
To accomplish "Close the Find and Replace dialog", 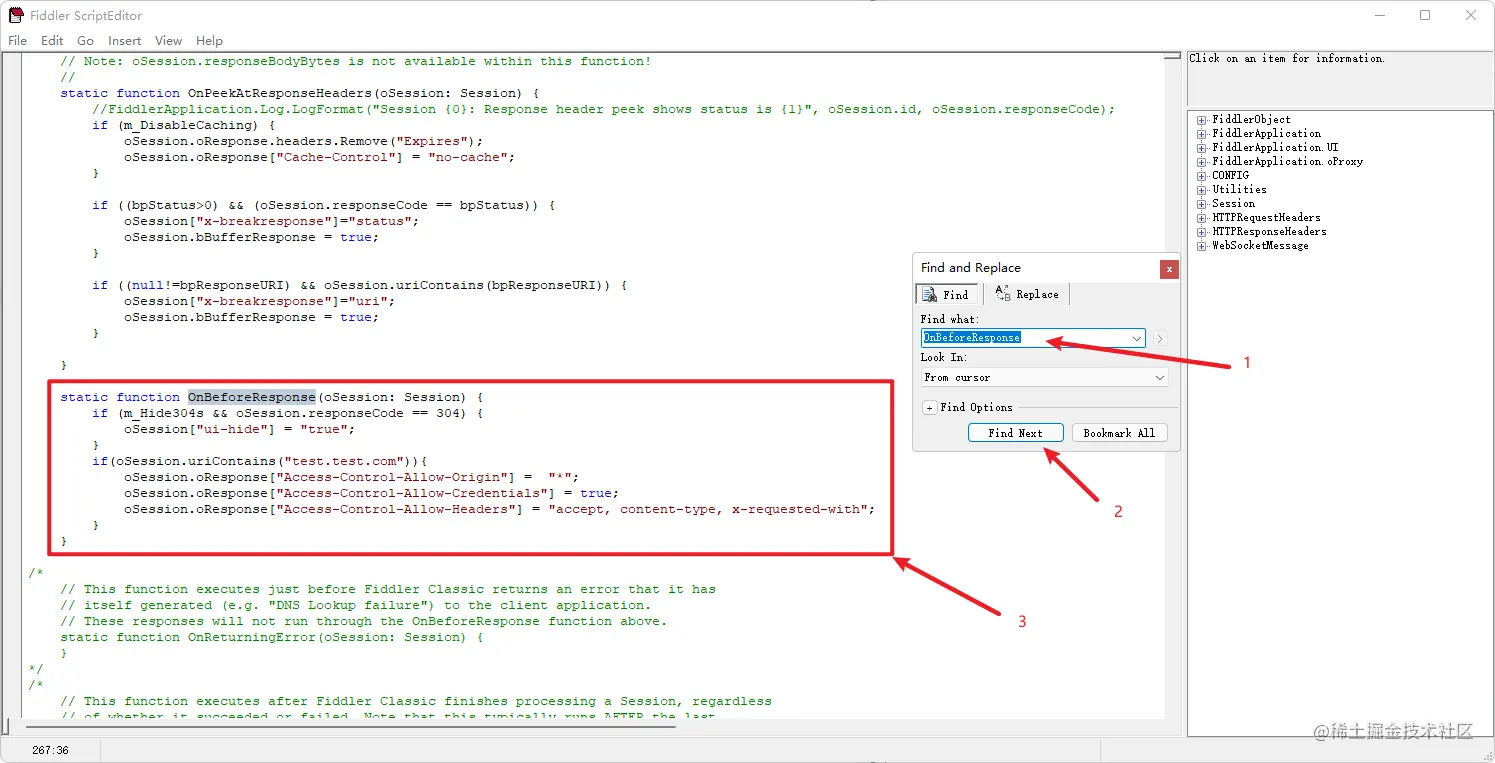I will [1168, 269].
